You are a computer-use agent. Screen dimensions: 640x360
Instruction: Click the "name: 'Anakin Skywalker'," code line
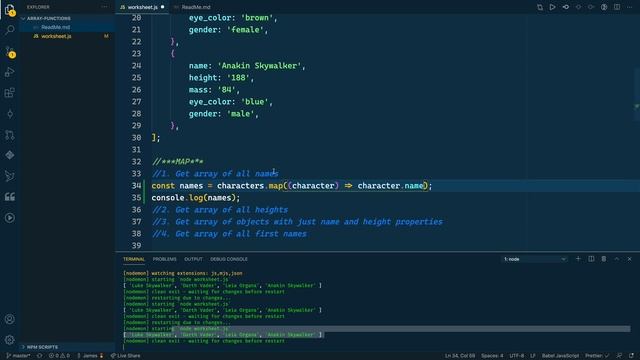pyautogui.click(x=247, y=66)
